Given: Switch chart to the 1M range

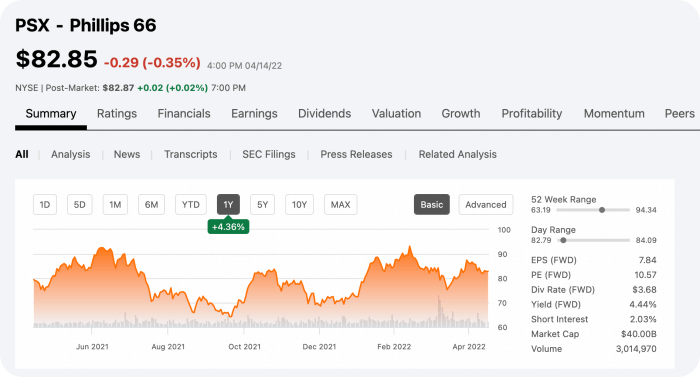Looking at the screenshot, I should point(115,205).
